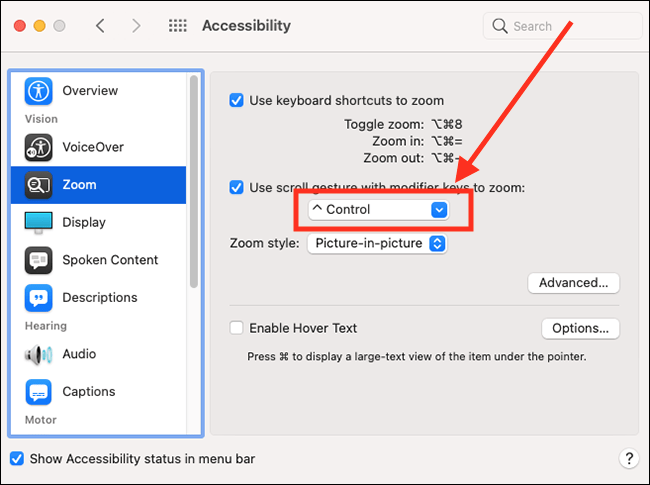The width and height of the screenshot is (650, 485).
Task: Select Zoom in the sidebar list
Action: [x=98, y=185]
